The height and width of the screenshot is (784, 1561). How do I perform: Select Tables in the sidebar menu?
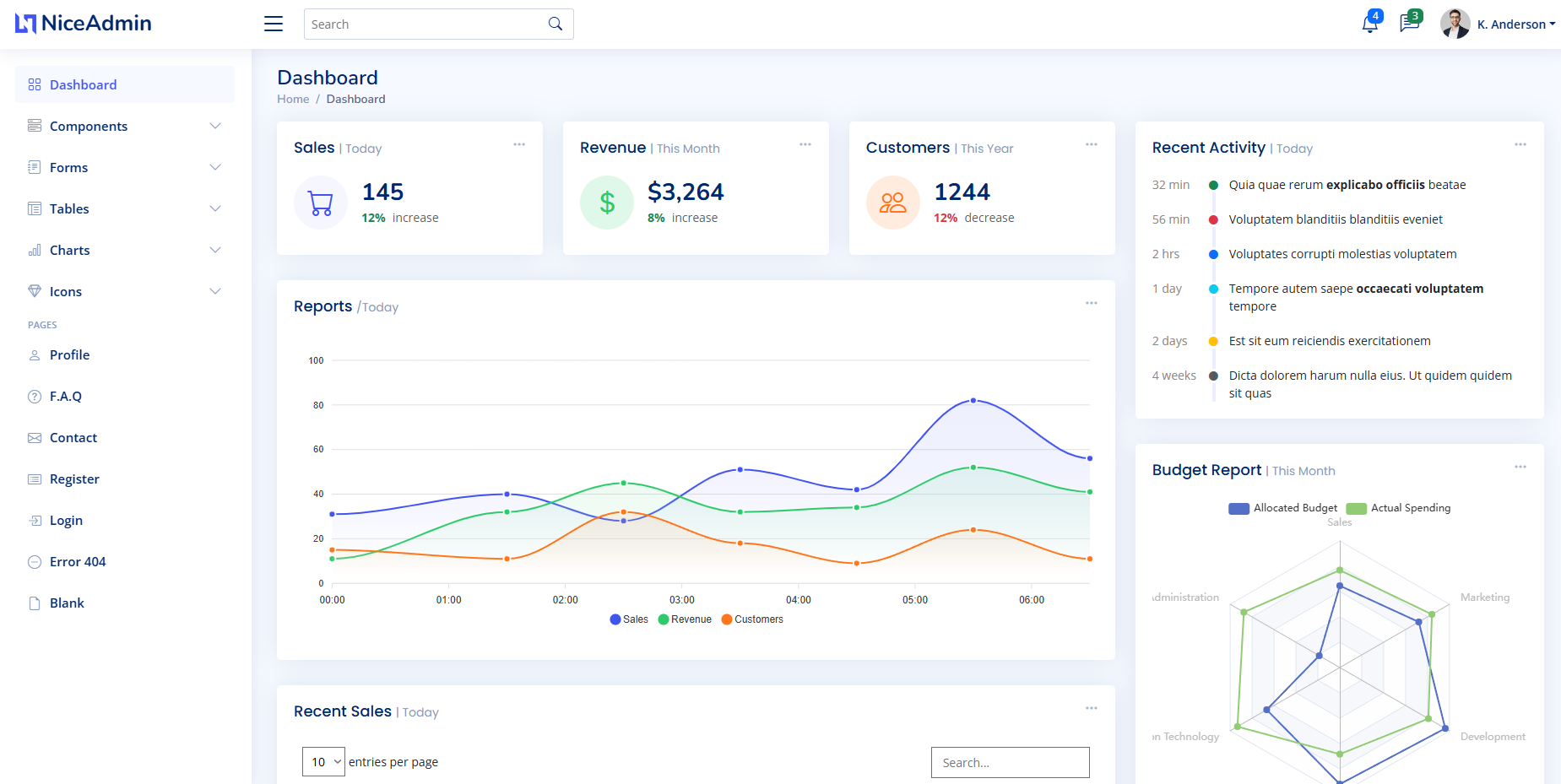click(68, 208)
